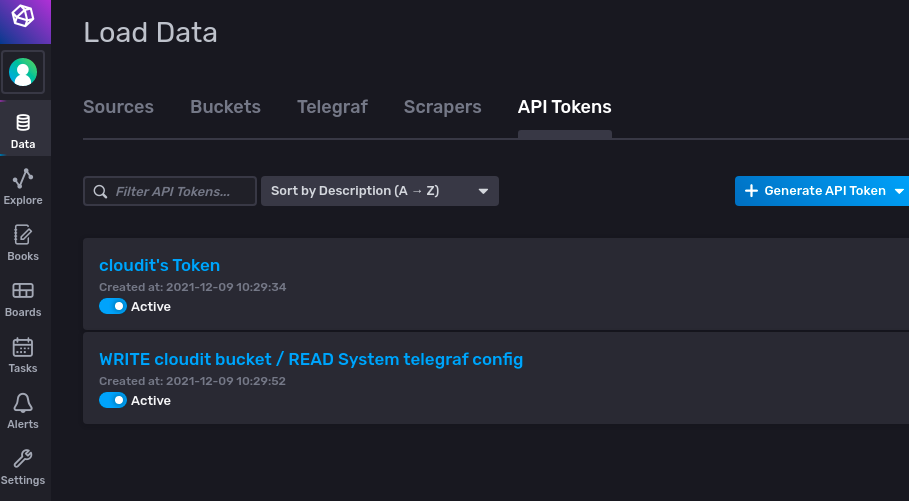The width and height of the screenshot is (909, 501).
Task: Open the Telegraf tab
Action: (332, 107)
